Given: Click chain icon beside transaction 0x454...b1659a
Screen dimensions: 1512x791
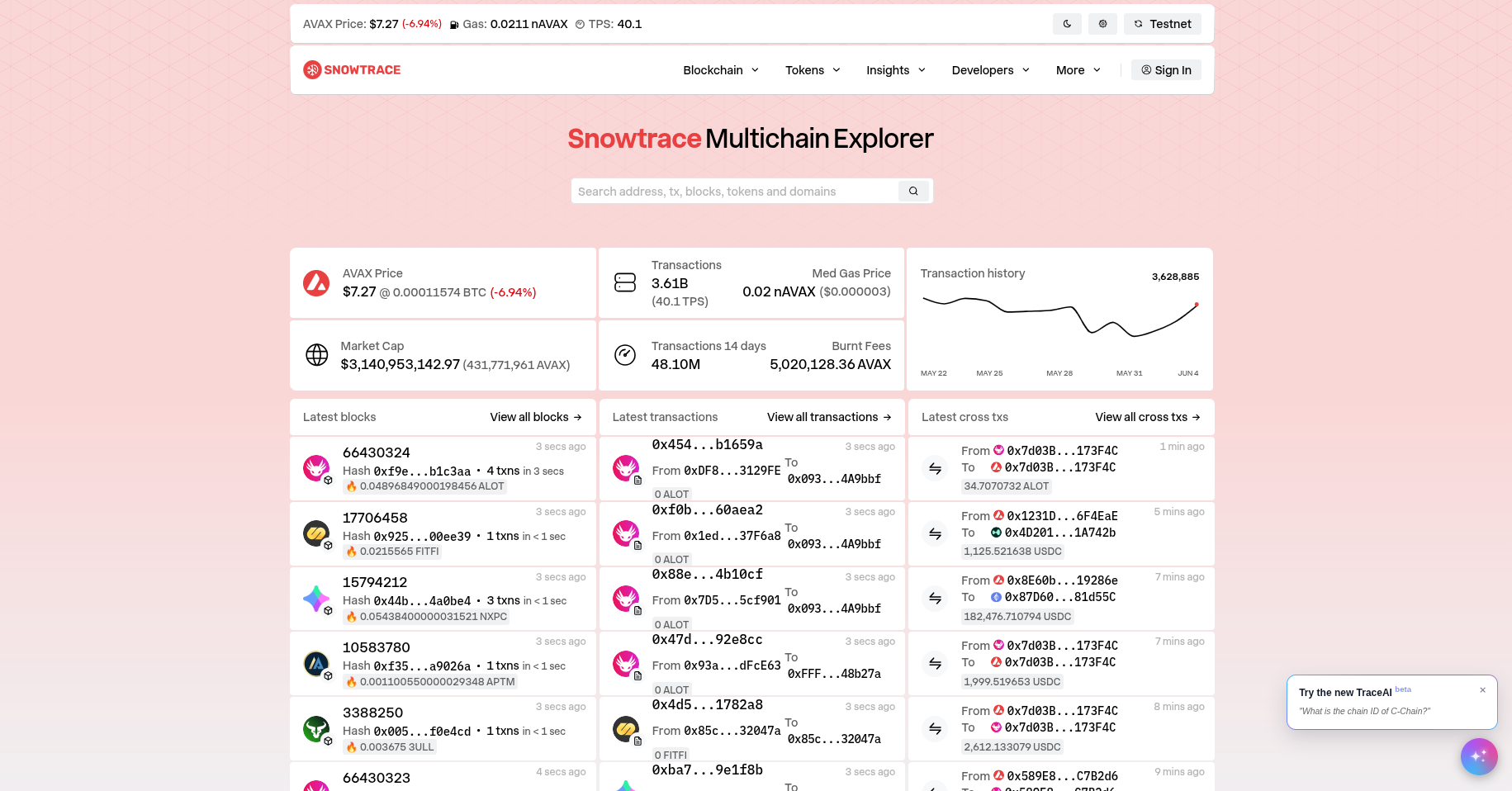Looking at the screenshot, I should point(626,468).
